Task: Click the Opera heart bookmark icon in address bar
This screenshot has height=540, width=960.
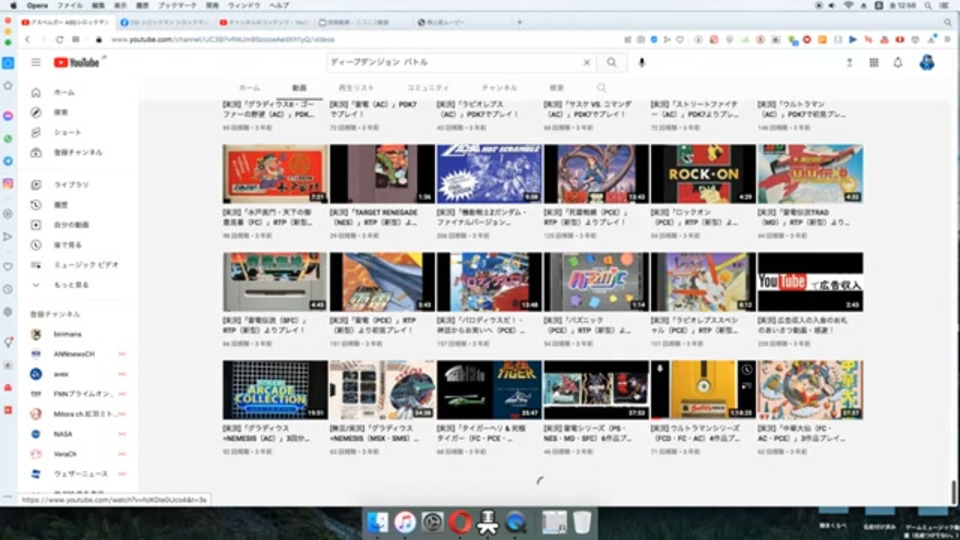Action: pos(680,39)
